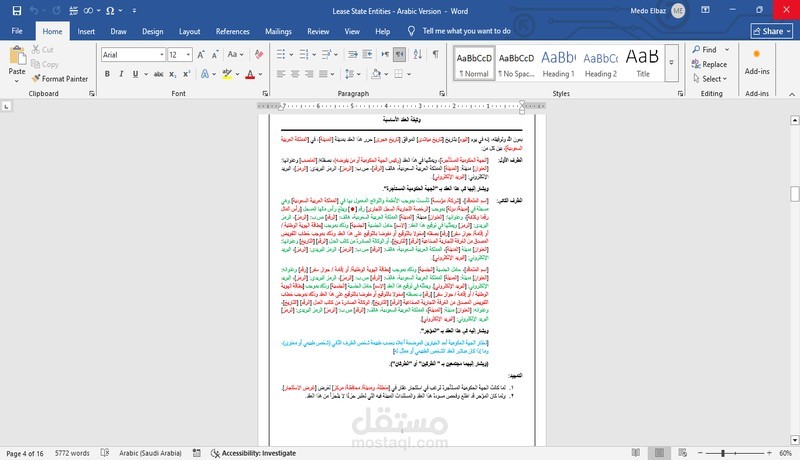
Task: Toggle Justify alignment
Action: (x=323, y=74)
